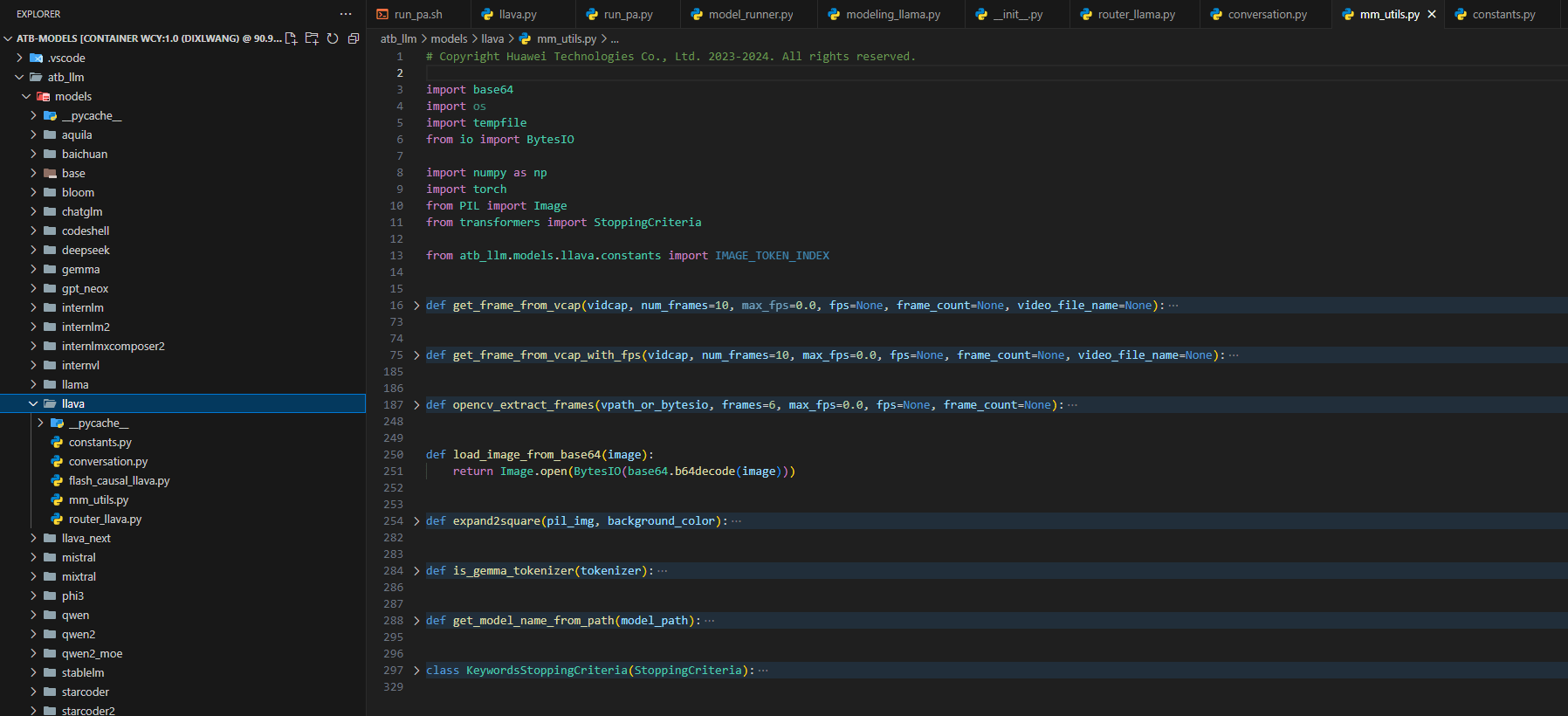The height and width of the screenshot is (716, 1568).
Task: Open flash_causal_llava.py in the file tree
Action: [x=119, y=480]
